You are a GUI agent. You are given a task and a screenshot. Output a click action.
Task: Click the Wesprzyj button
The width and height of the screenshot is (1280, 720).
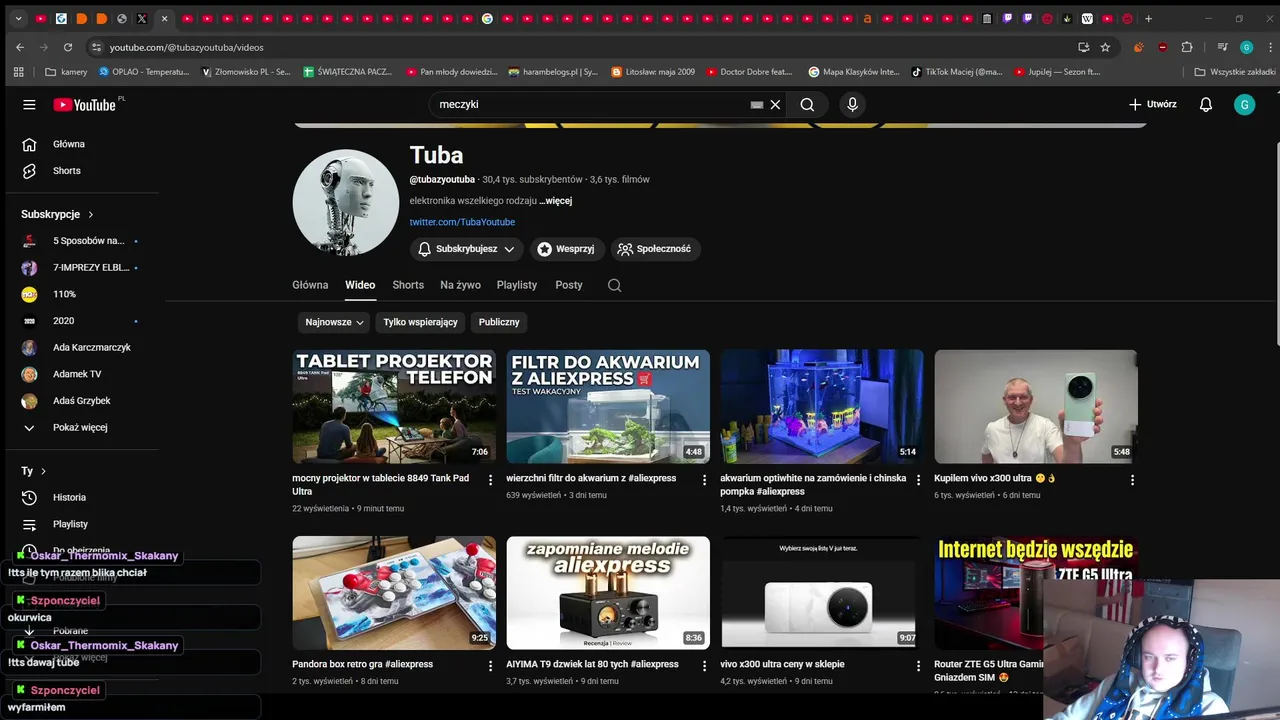pos(566,249)
